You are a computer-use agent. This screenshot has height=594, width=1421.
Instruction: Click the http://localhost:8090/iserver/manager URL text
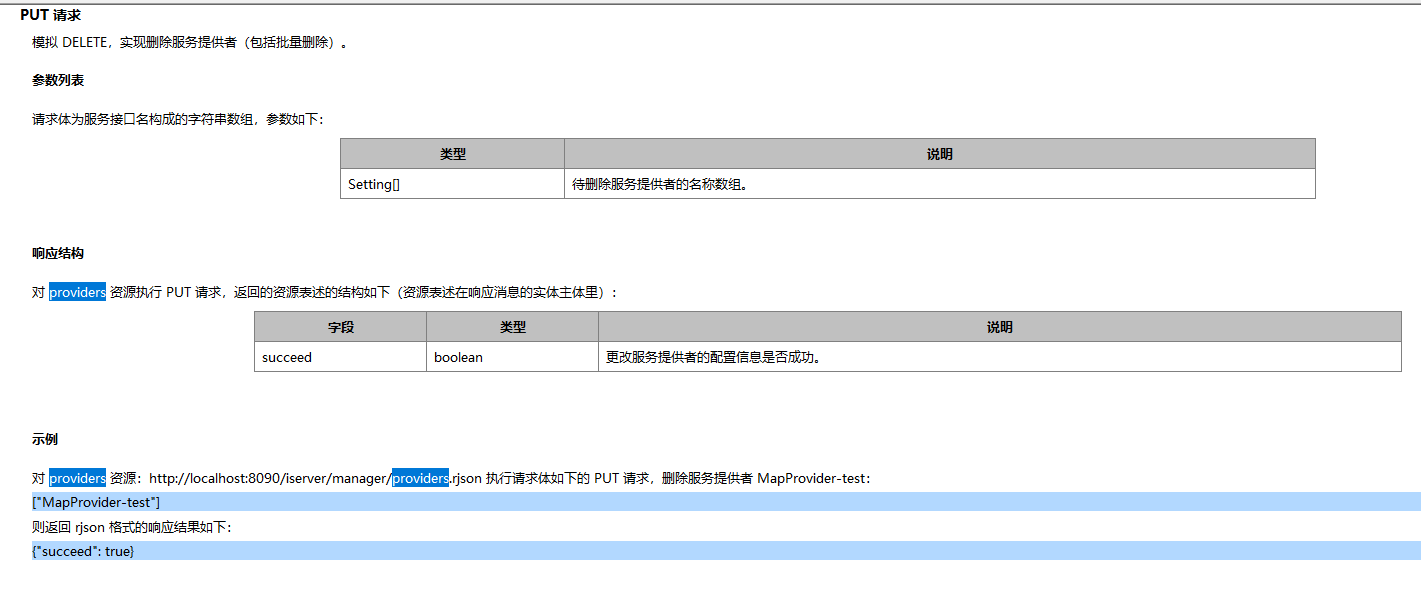(x=268, y=479)
